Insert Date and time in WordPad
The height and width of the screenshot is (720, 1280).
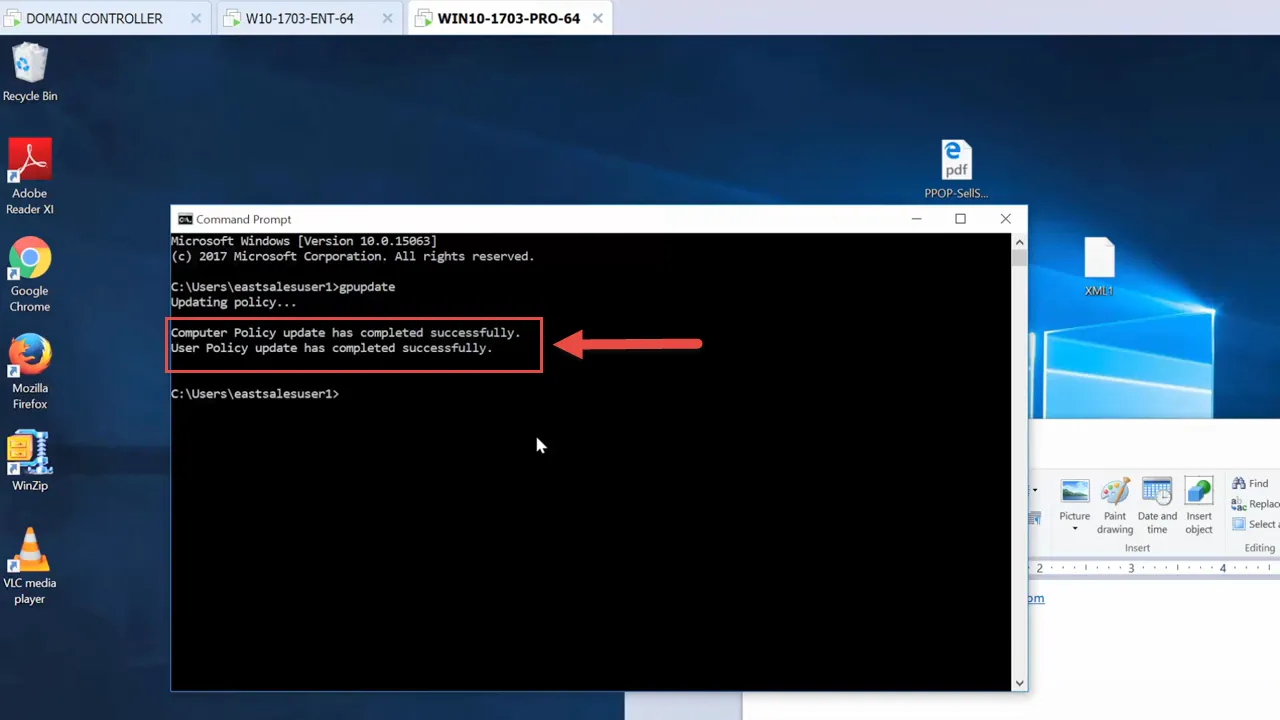click(1157, 506)
